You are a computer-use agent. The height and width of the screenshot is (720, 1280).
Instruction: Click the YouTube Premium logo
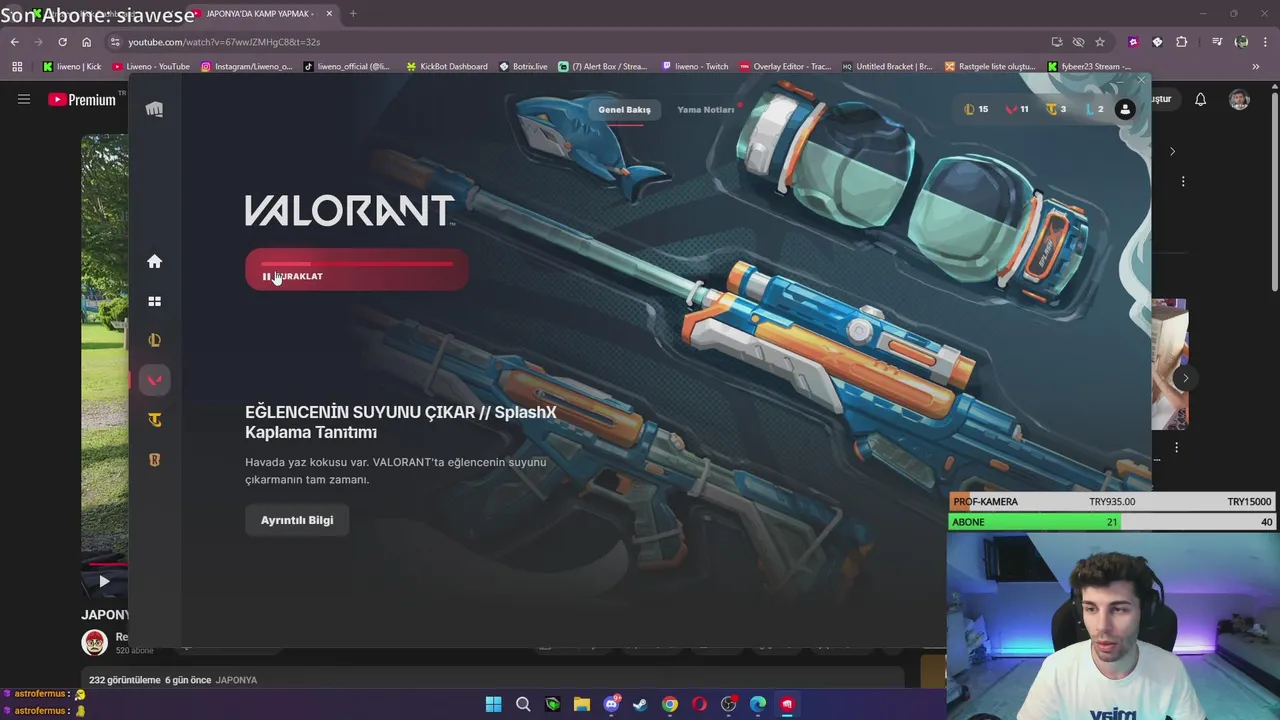(82, 99)
